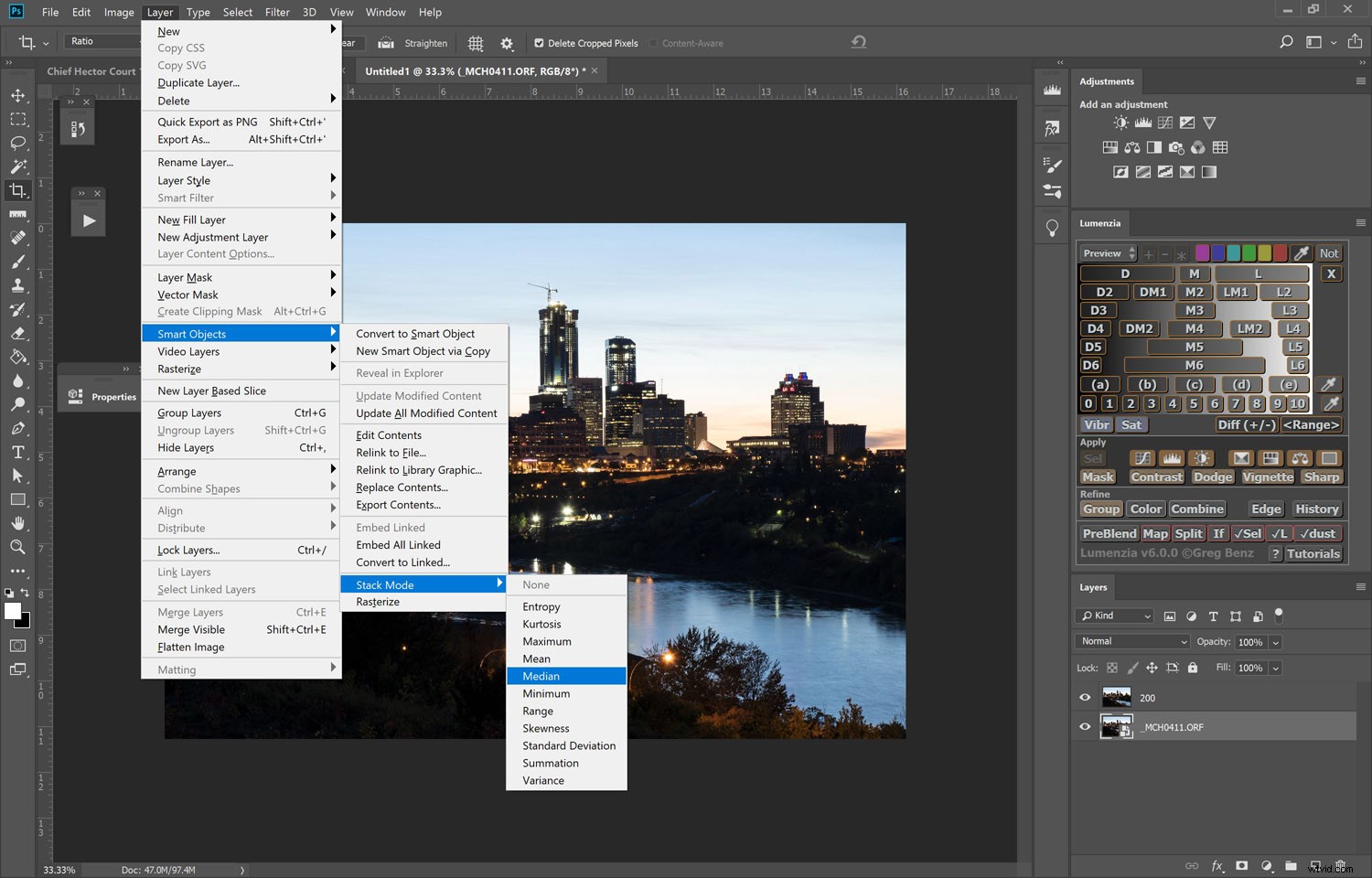Expand the Opacity dropdown in Layers panel
The image size is (1372, 878).
point(1277,641)
